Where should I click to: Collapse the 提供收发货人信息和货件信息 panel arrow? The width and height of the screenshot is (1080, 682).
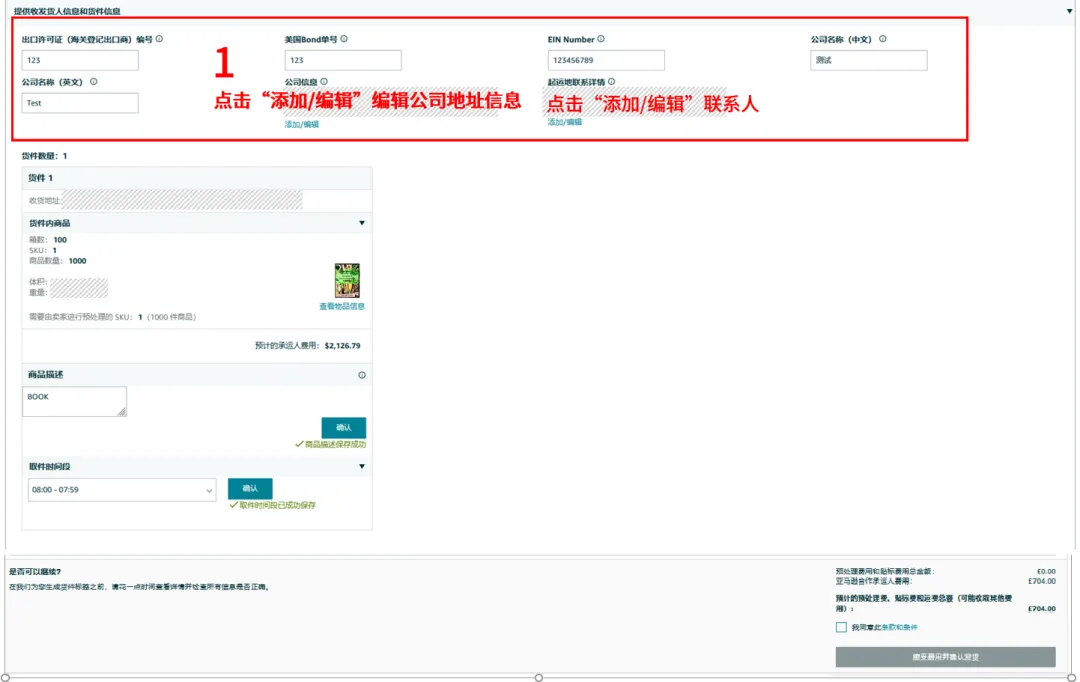(x=1070, y=10)
